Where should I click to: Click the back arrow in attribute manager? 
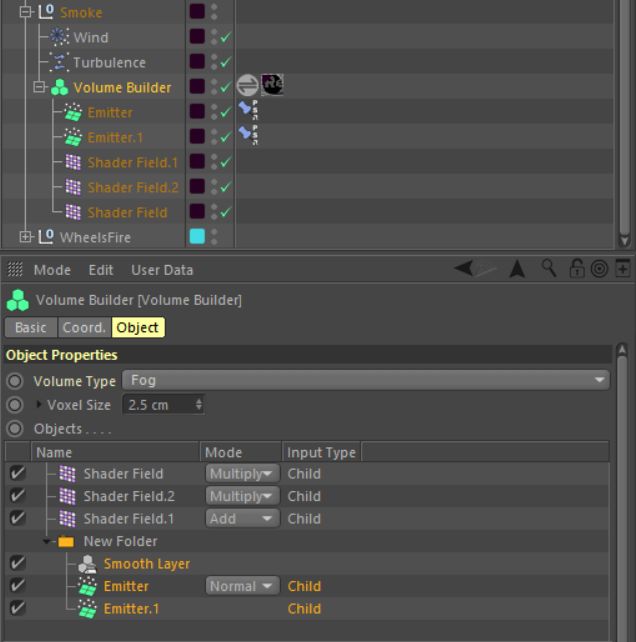(464, 269)
